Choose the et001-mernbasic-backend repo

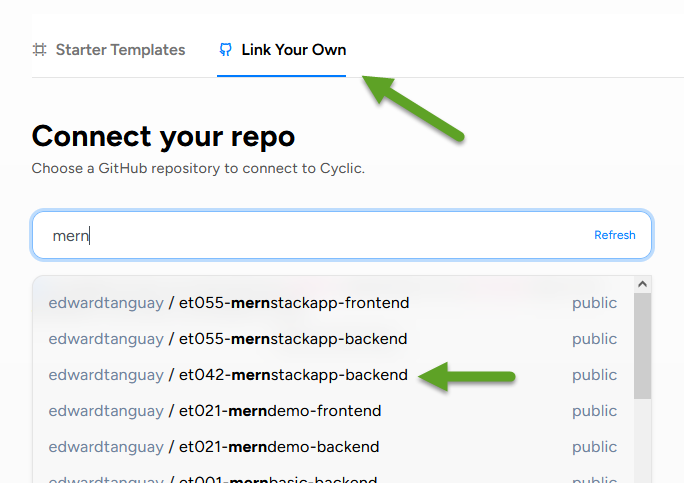333,477
